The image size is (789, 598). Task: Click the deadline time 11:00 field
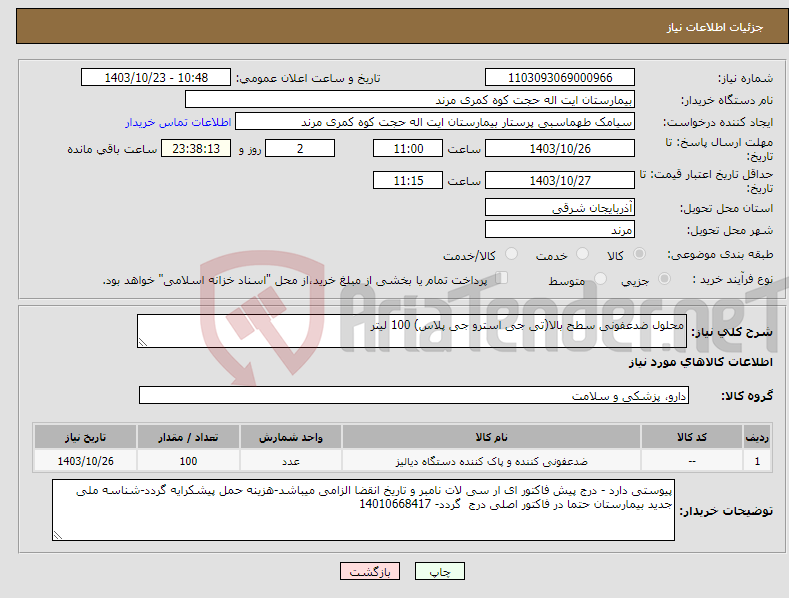(x=408, y=148)
